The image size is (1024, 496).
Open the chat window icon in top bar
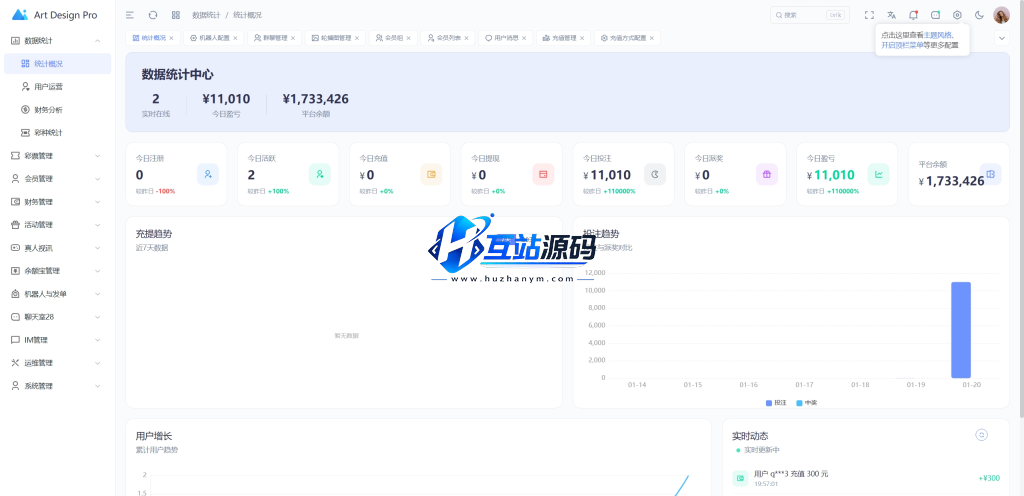tap(935, 15)
